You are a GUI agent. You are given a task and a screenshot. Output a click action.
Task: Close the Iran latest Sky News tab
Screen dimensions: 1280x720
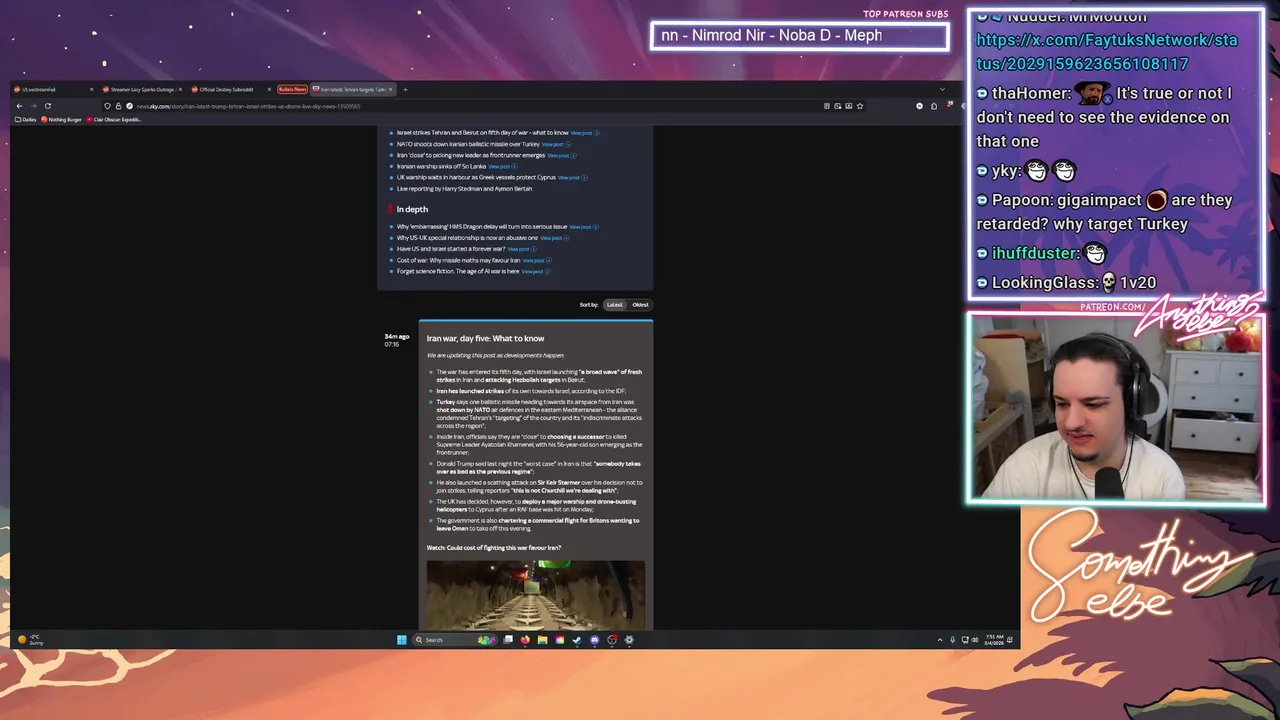click(391, 89)
